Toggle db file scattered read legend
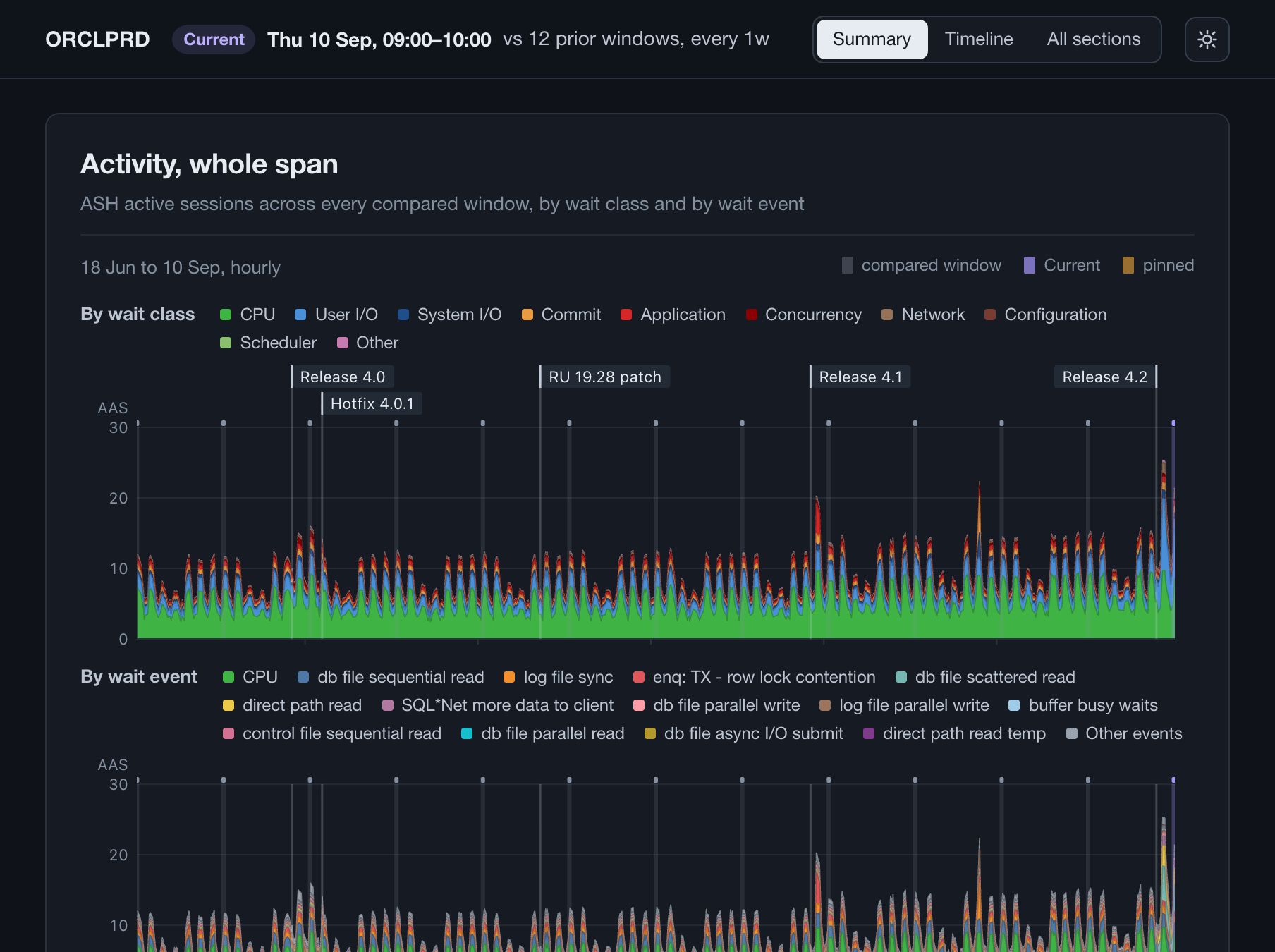1275x952 pixels. (985, 677)
